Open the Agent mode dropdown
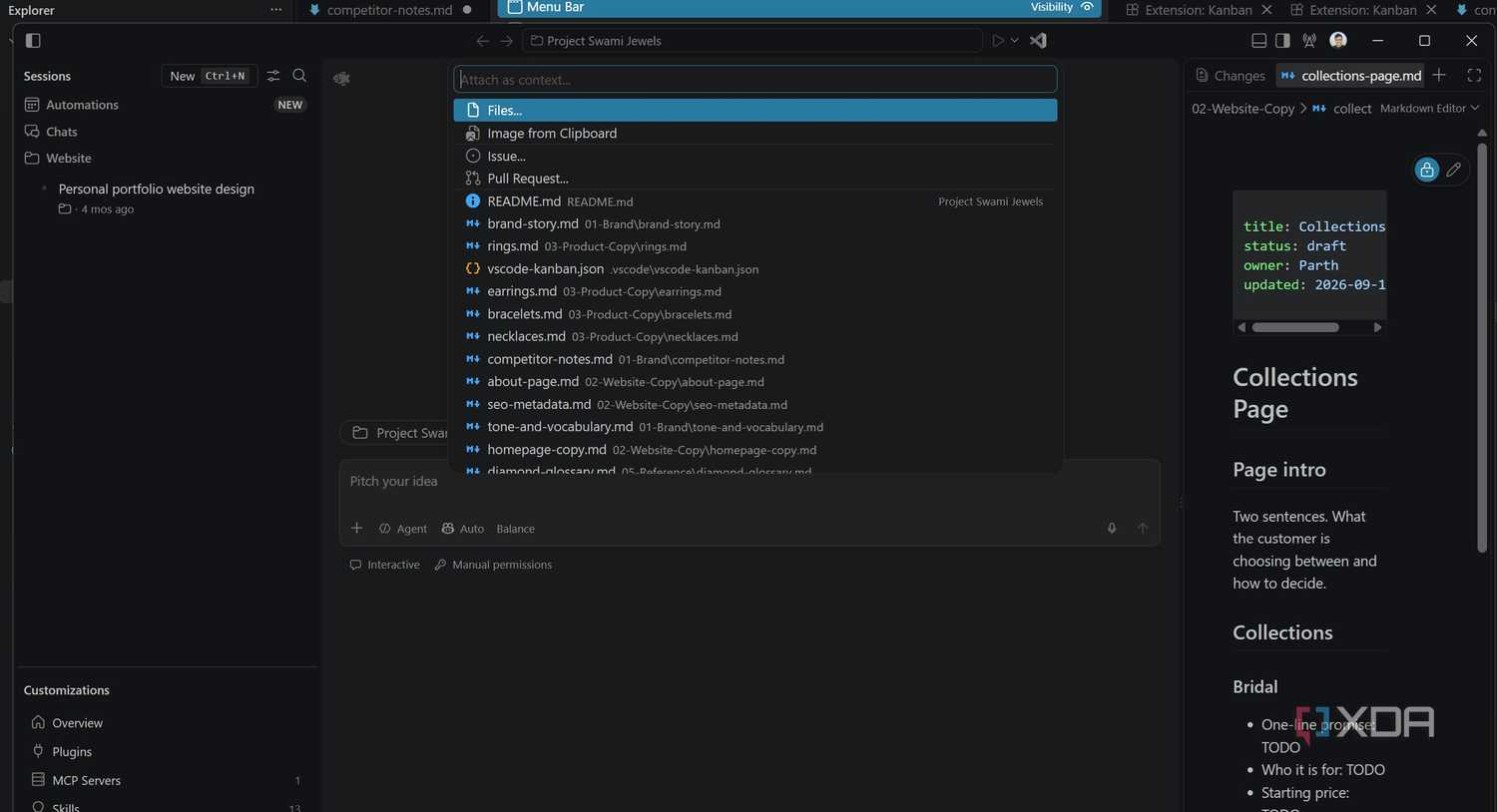This screenshot has height=812, width=1497. 403,529
